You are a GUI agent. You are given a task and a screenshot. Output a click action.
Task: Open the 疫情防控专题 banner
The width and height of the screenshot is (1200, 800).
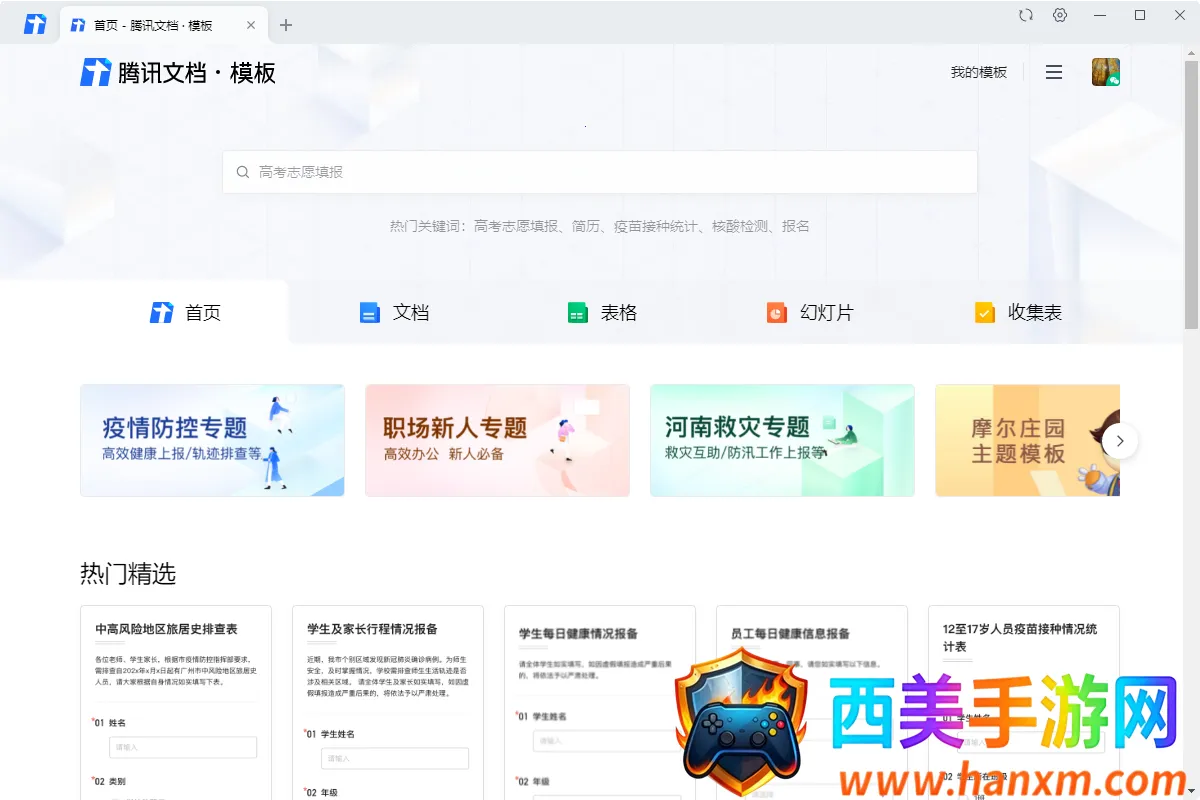[x=212, y=440]
